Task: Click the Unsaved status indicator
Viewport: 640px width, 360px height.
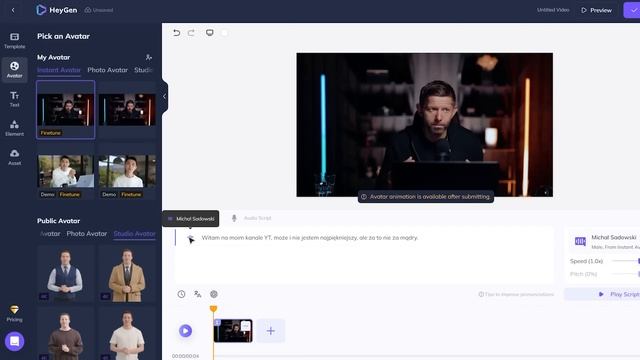Action: (x=99, y=10)
